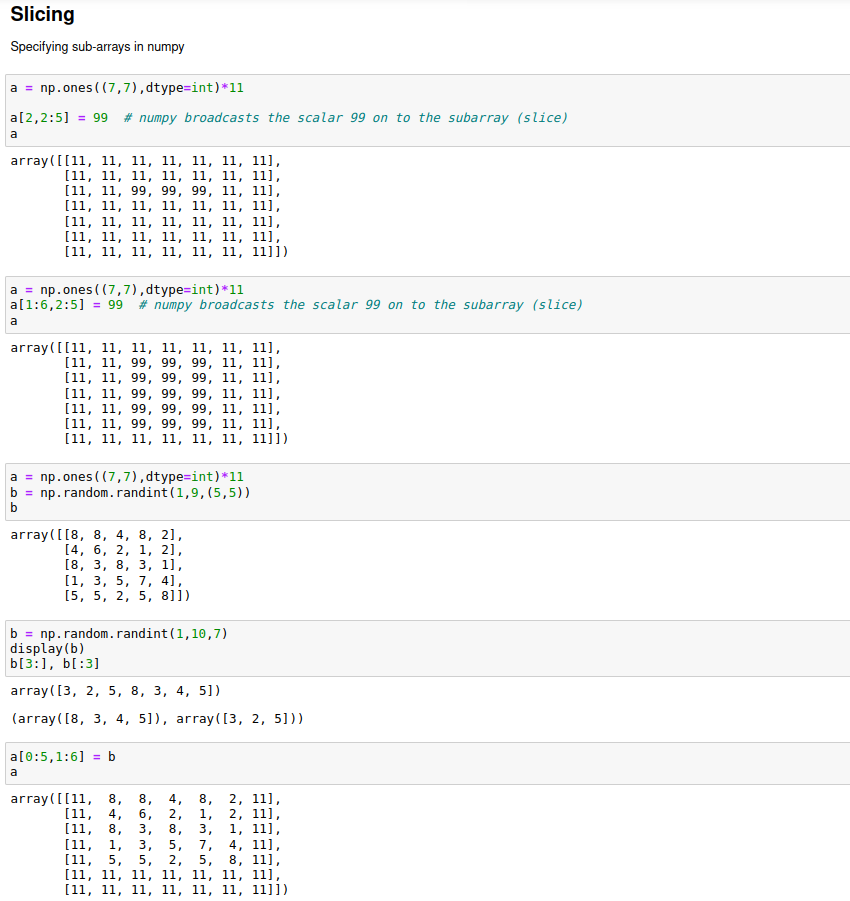The height and width of the screenshot is (901, 850).
Task: Click the b[3:], b[:3] code line
Action: (x=55, y=664)
